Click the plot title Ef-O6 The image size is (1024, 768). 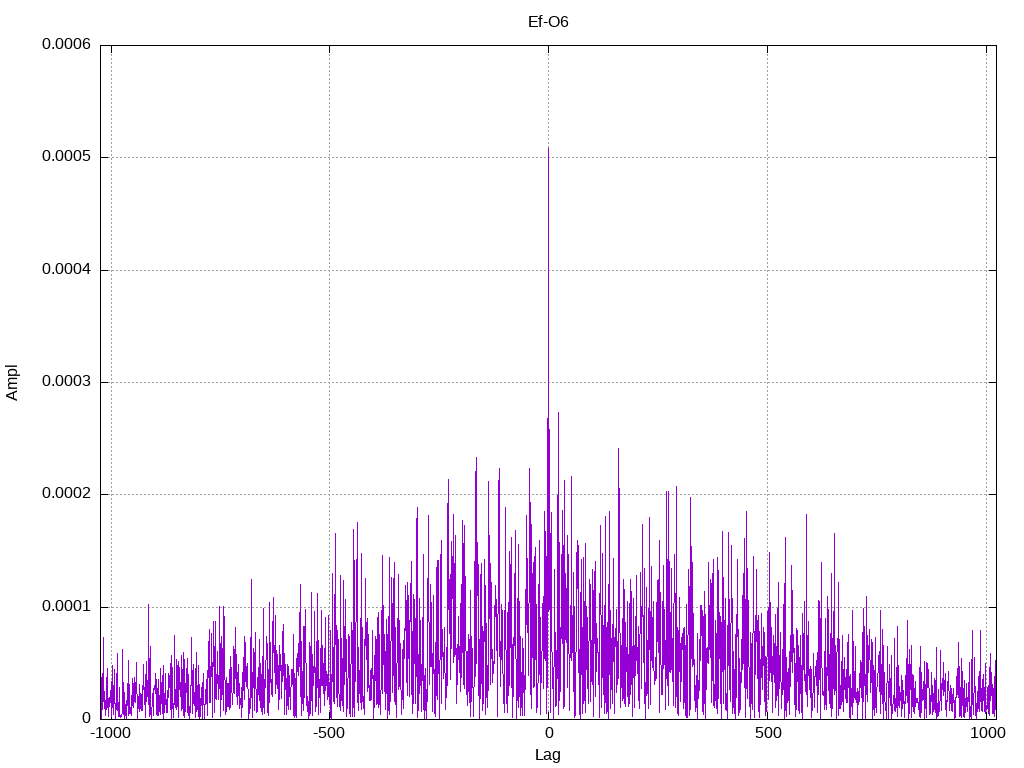[548, 22]
